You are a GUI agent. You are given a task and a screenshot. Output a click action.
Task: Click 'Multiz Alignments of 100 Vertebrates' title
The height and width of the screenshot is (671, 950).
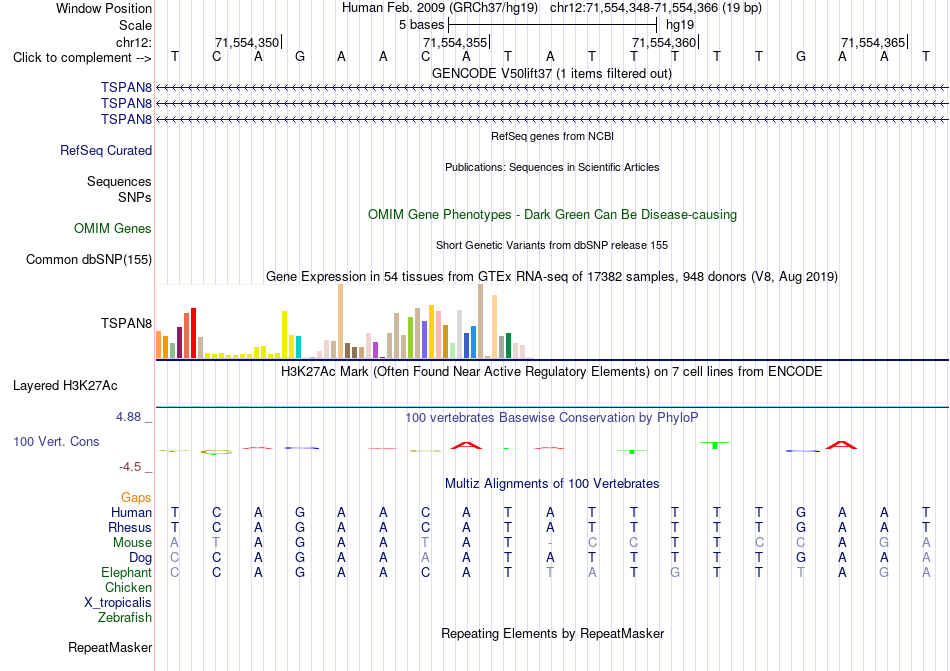(x=552, y=483)
